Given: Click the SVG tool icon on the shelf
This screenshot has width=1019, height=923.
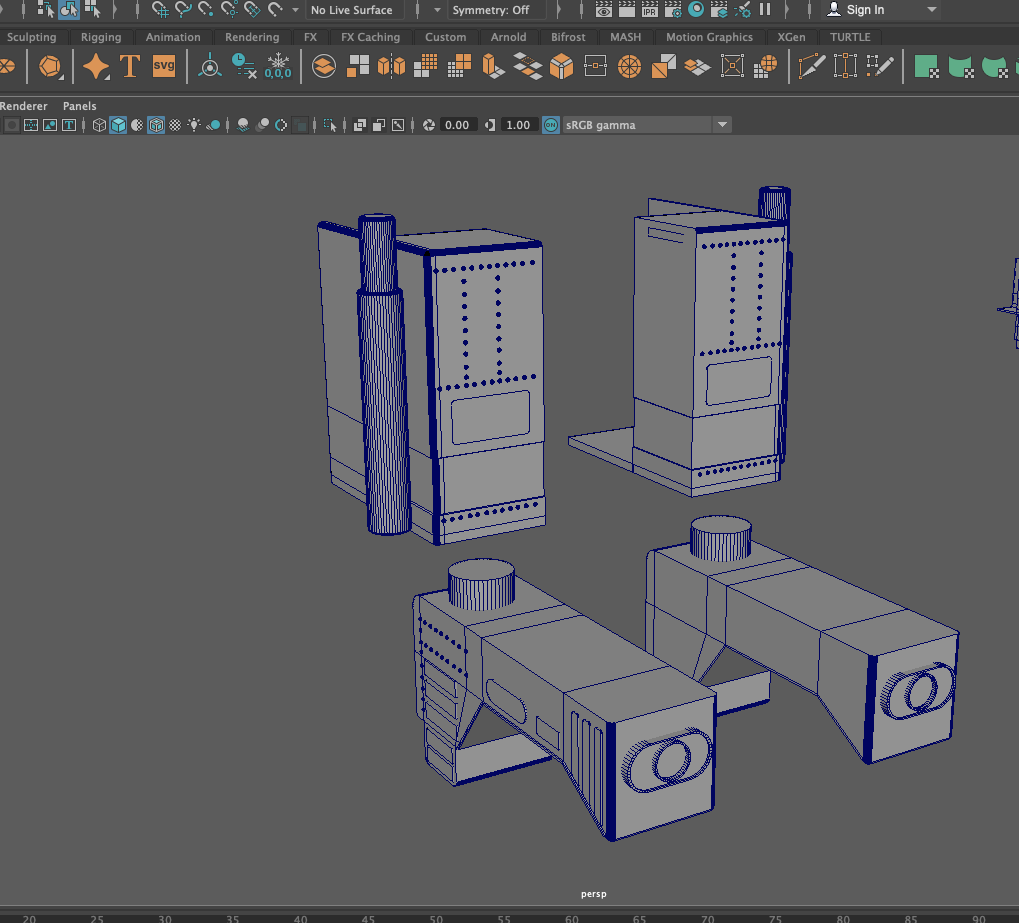Looking at the screenshot, I should point(164,66).
